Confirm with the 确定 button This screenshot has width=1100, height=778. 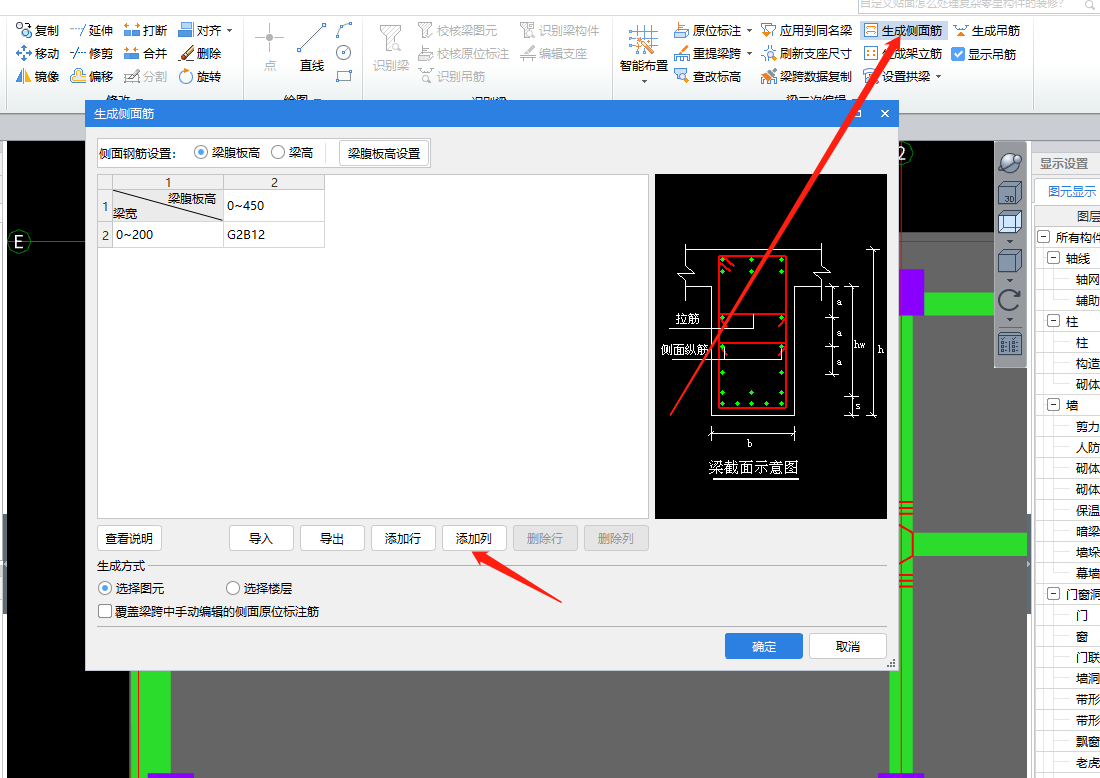click(763, 646)
